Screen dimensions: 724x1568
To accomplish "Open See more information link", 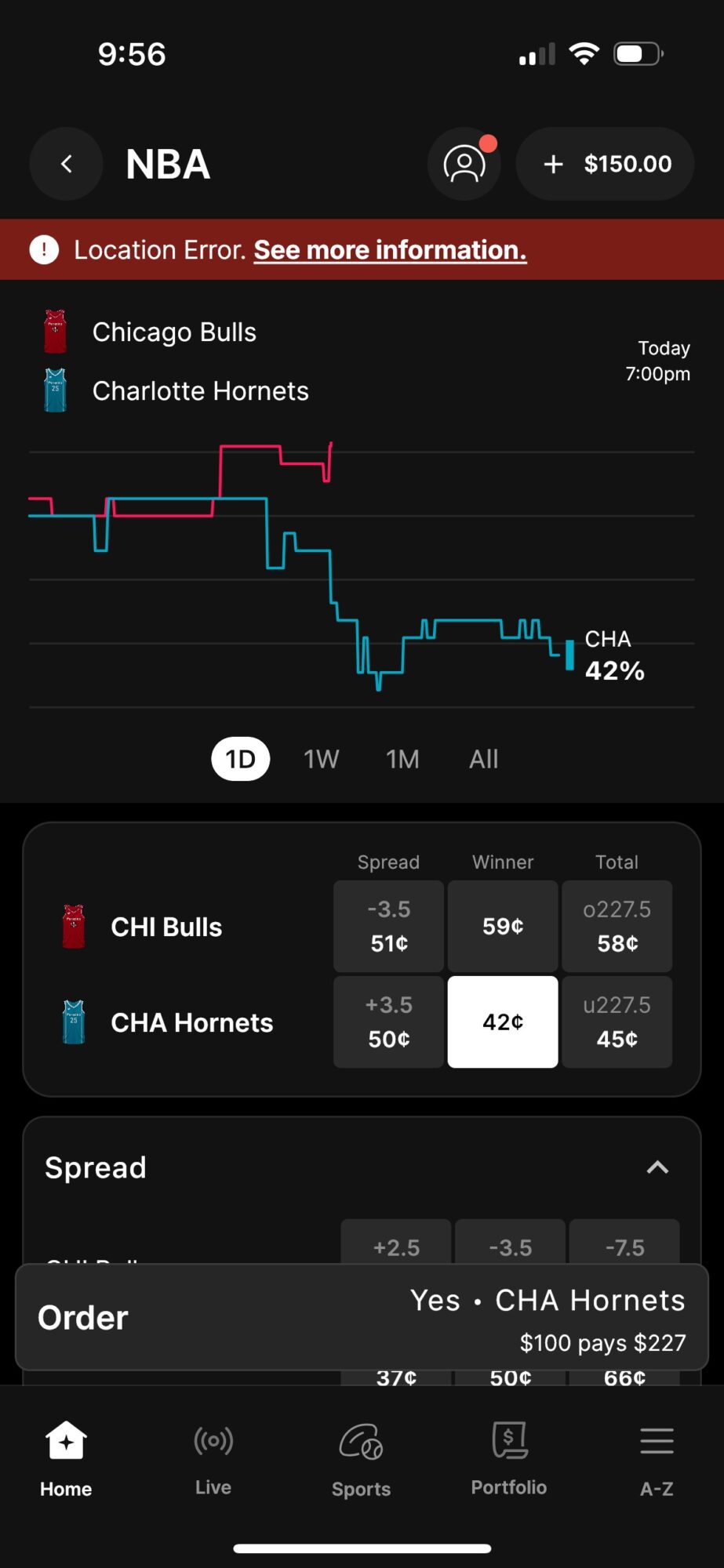I will 390,249.
